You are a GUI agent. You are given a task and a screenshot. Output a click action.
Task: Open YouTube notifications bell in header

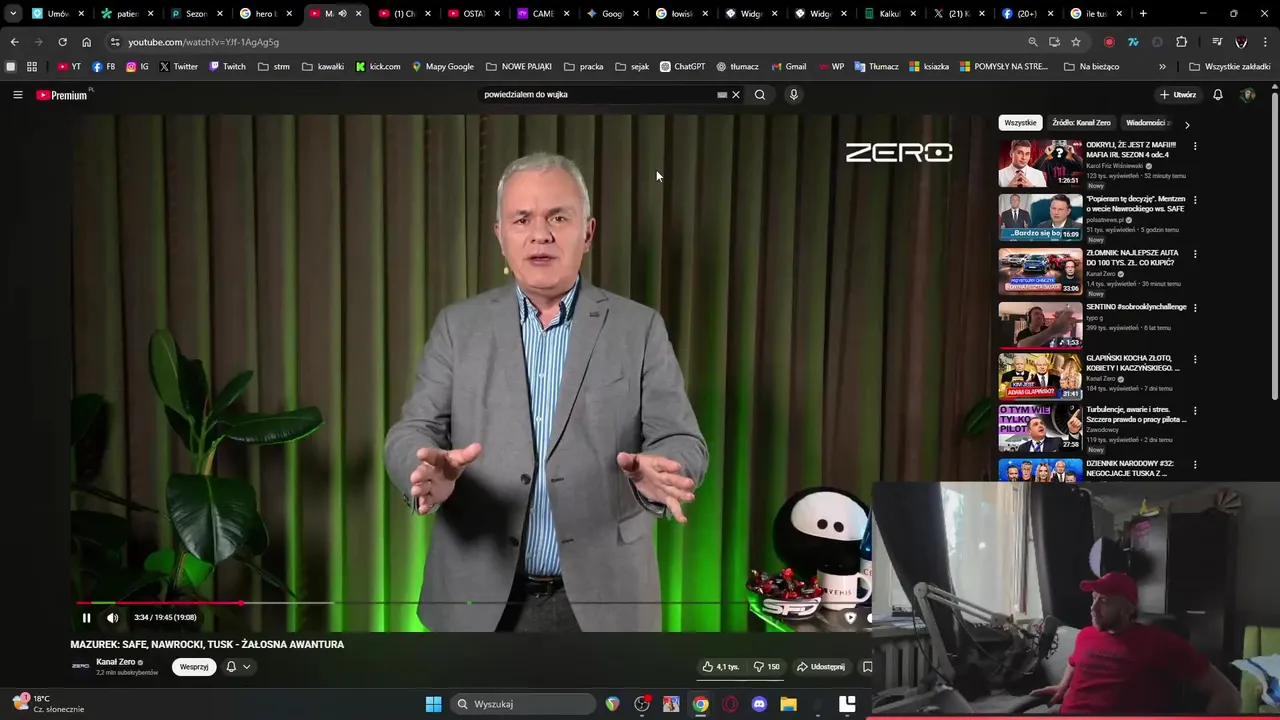(x=1218, y=95)
